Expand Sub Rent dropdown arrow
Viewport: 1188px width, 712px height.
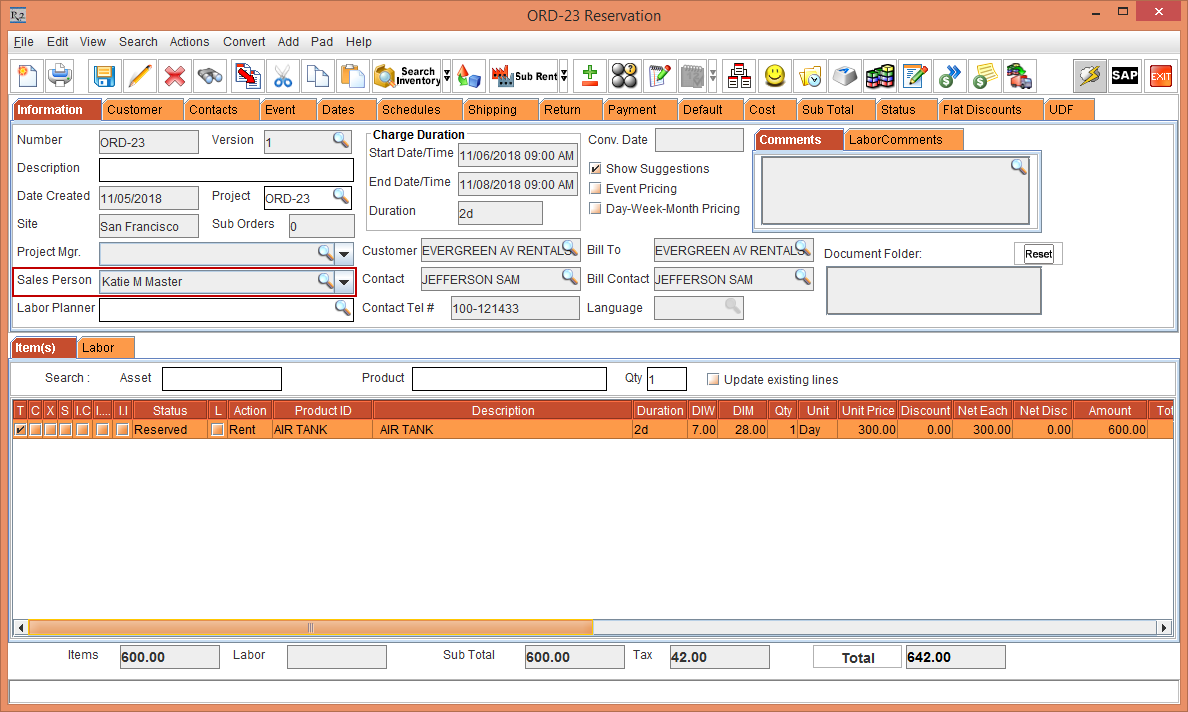point(564,76)
